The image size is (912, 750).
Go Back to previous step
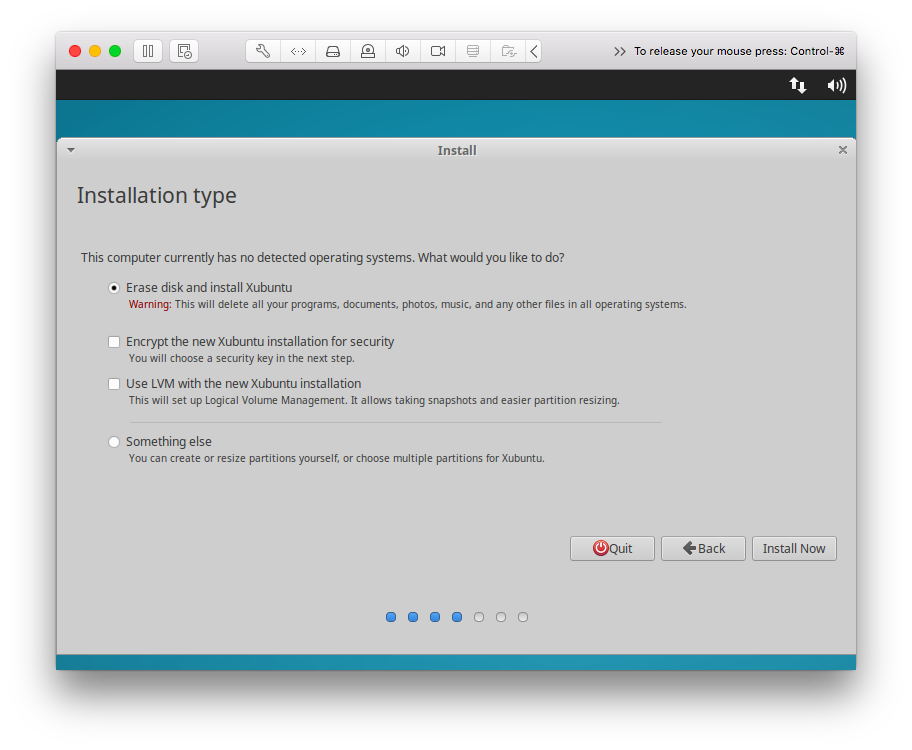pyautogui.click(x=703, y=549)
